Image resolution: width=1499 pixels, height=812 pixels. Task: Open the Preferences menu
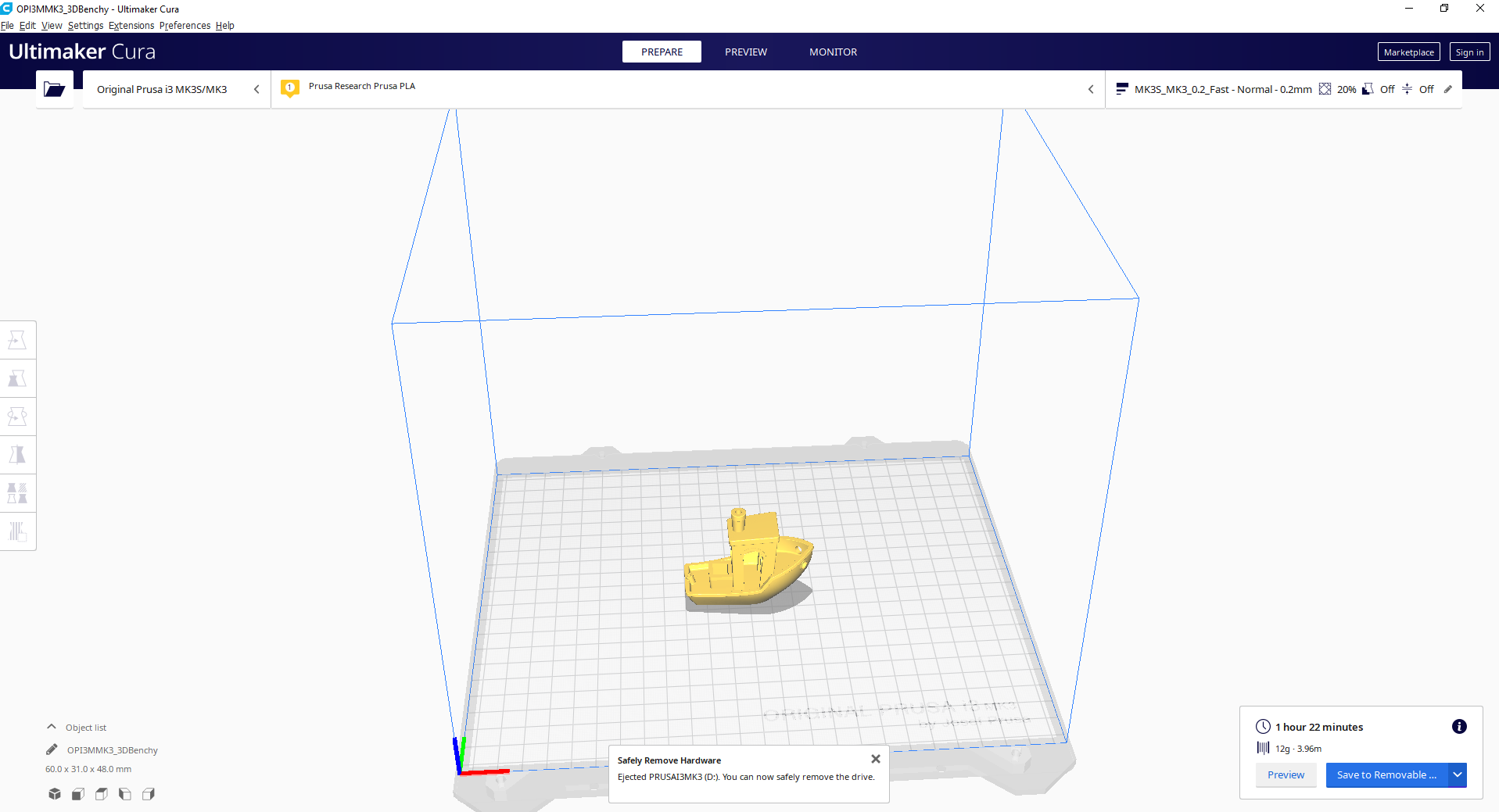(185, 26)
